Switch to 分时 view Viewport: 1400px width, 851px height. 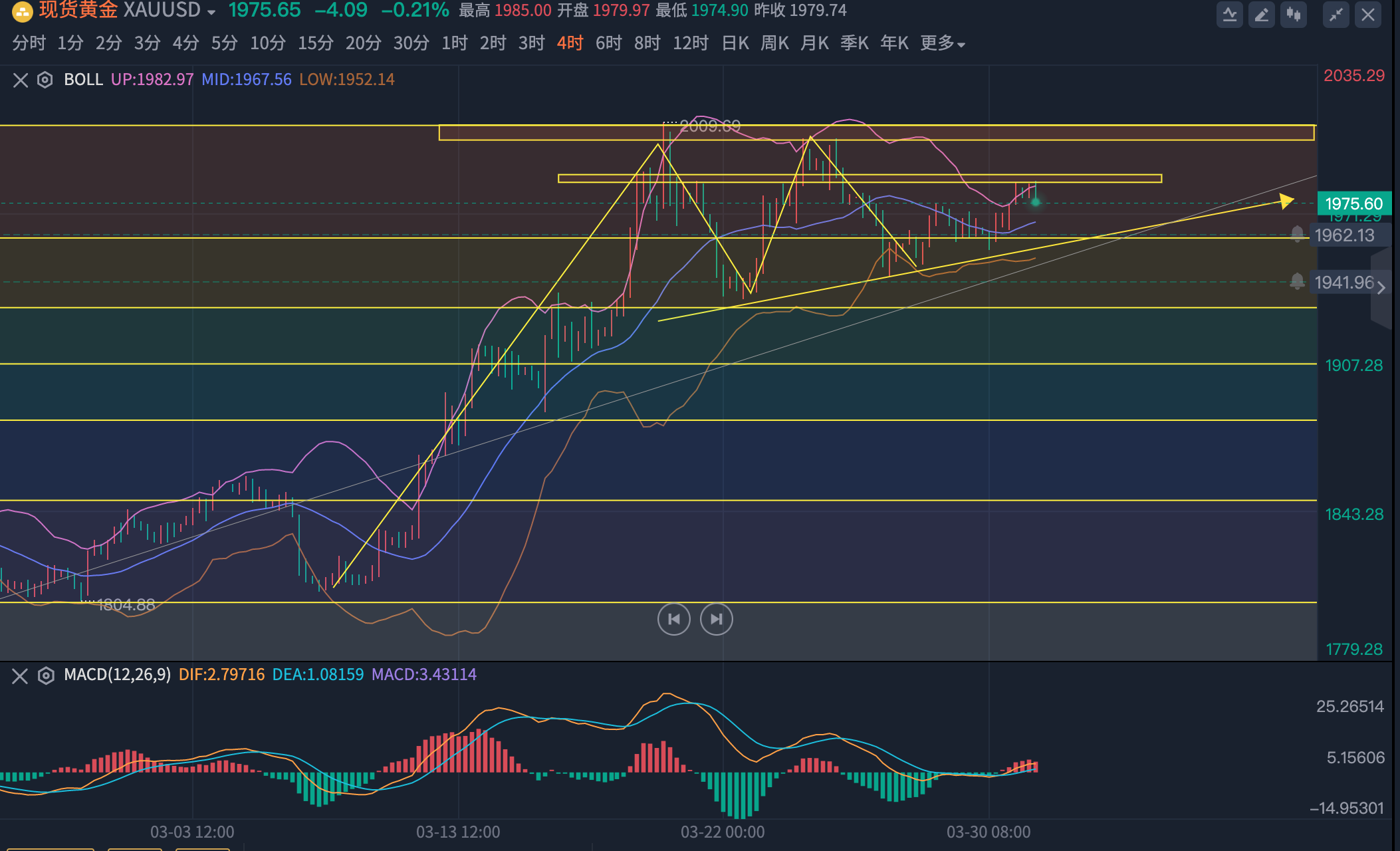click(29, 44)
